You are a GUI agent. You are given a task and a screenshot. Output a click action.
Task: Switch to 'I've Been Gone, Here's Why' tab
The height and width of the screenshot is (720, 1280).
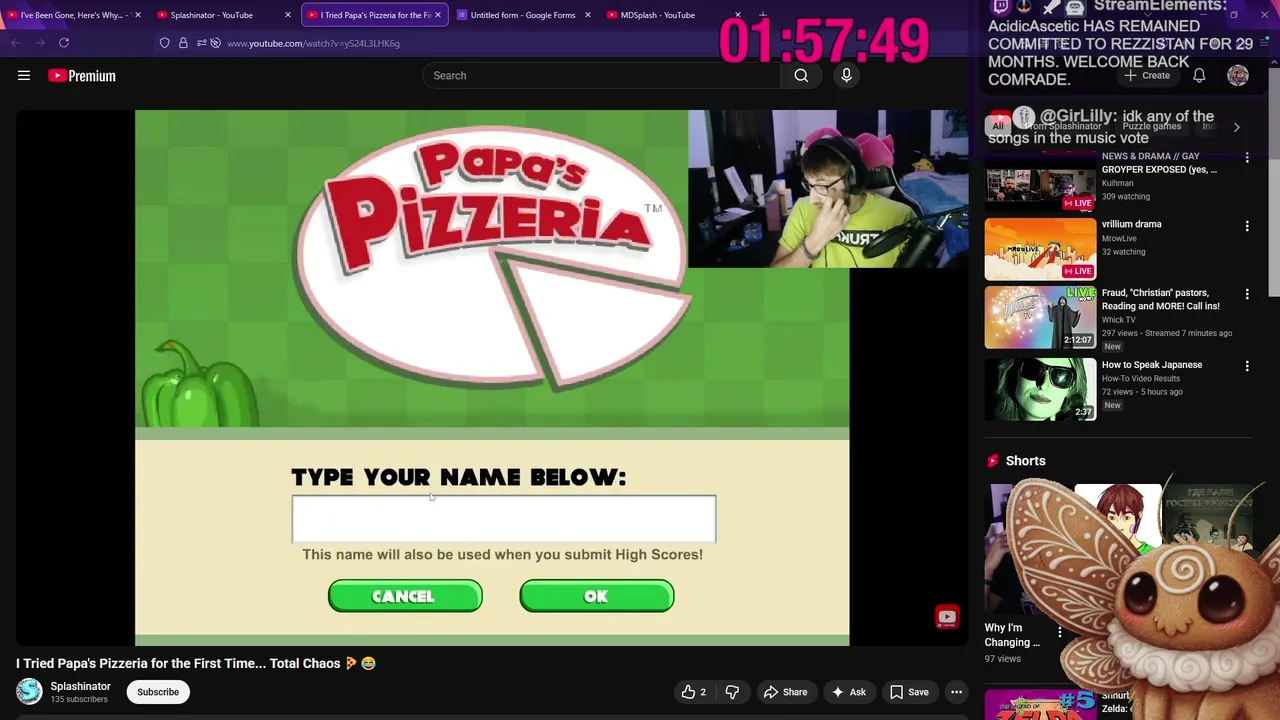[x=72, y=15]
